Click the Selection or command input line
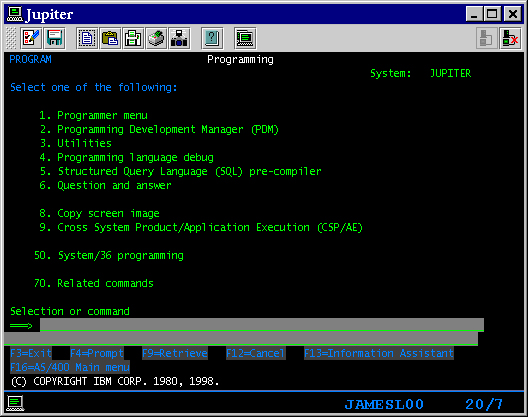 (262, 325)
